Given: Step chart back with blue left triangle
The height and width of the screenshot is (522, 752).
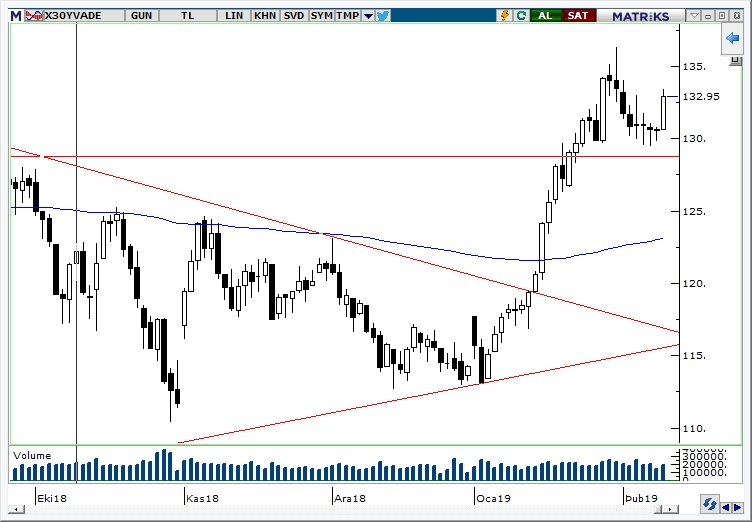Looking at the screenshot, I should point(726,507).
